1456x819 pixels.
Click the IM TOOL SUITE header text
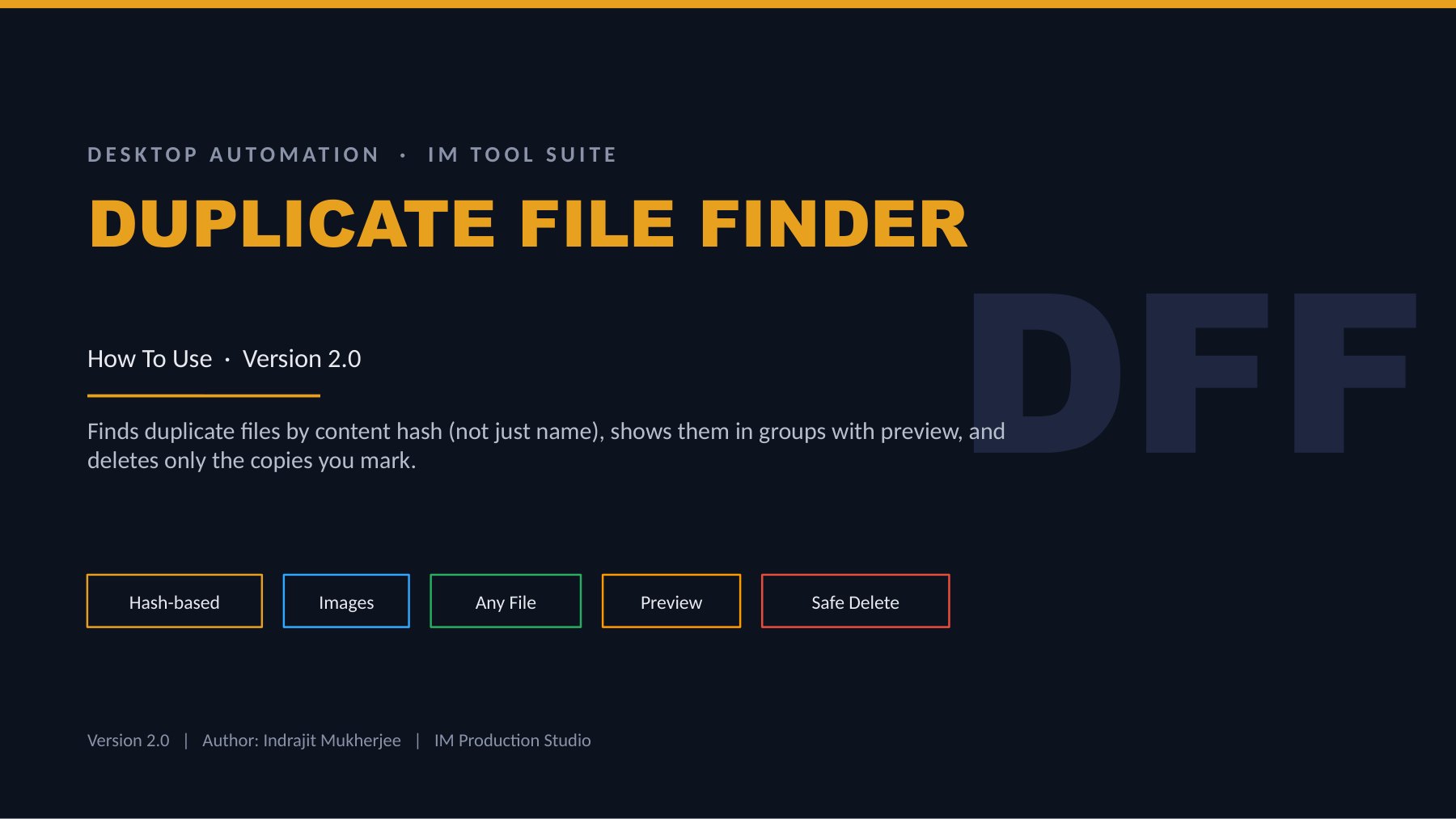tap(523, 154)
